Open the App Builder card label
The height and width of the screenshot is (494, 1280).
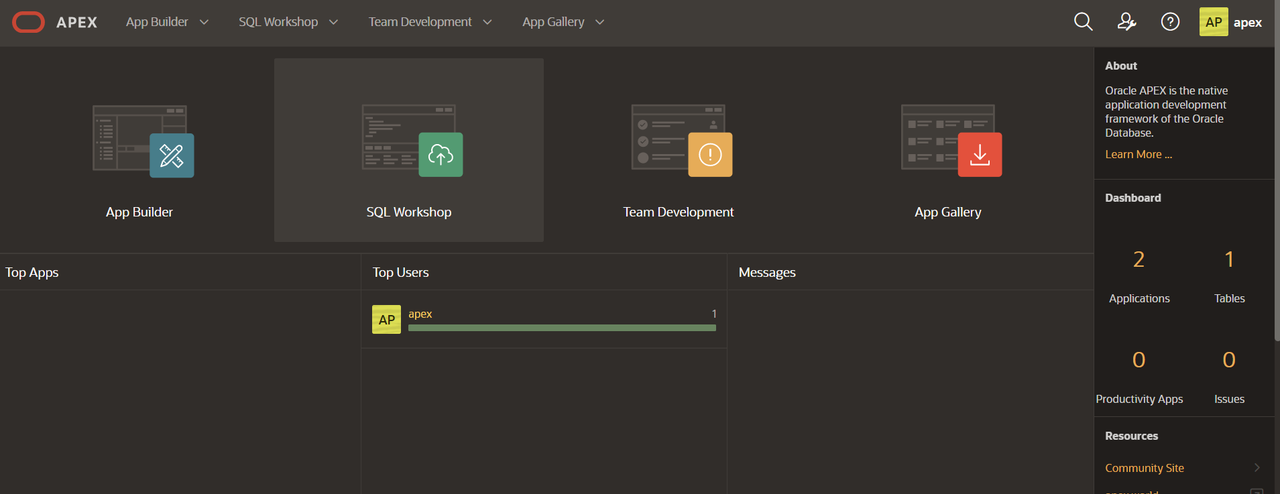click(139, 212)
